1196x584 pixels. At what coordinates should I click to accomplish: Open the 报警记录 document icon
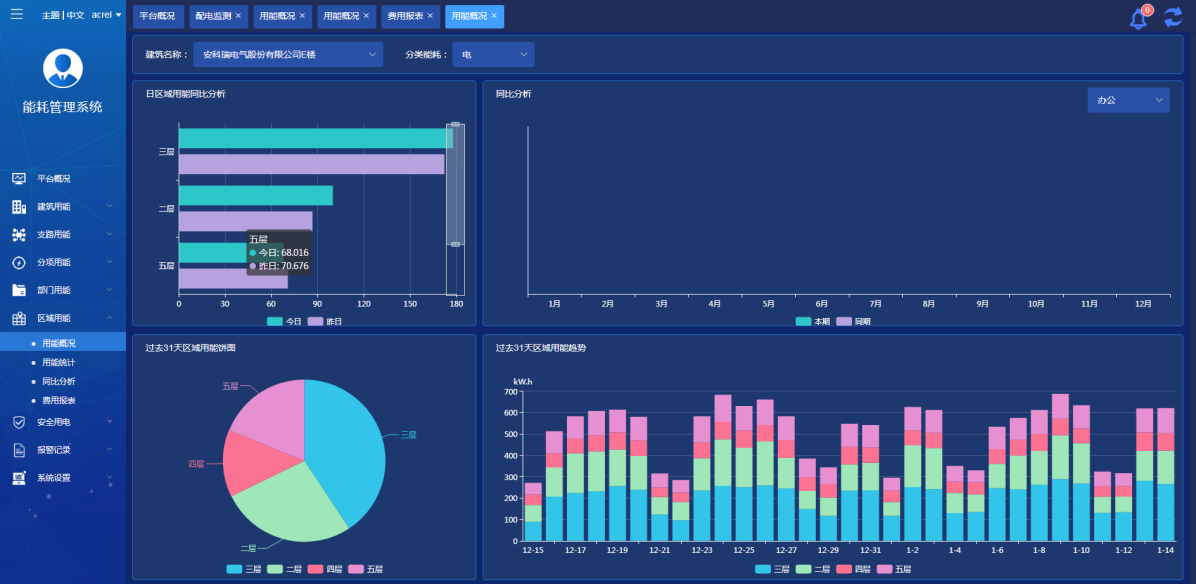coord(19,450)
